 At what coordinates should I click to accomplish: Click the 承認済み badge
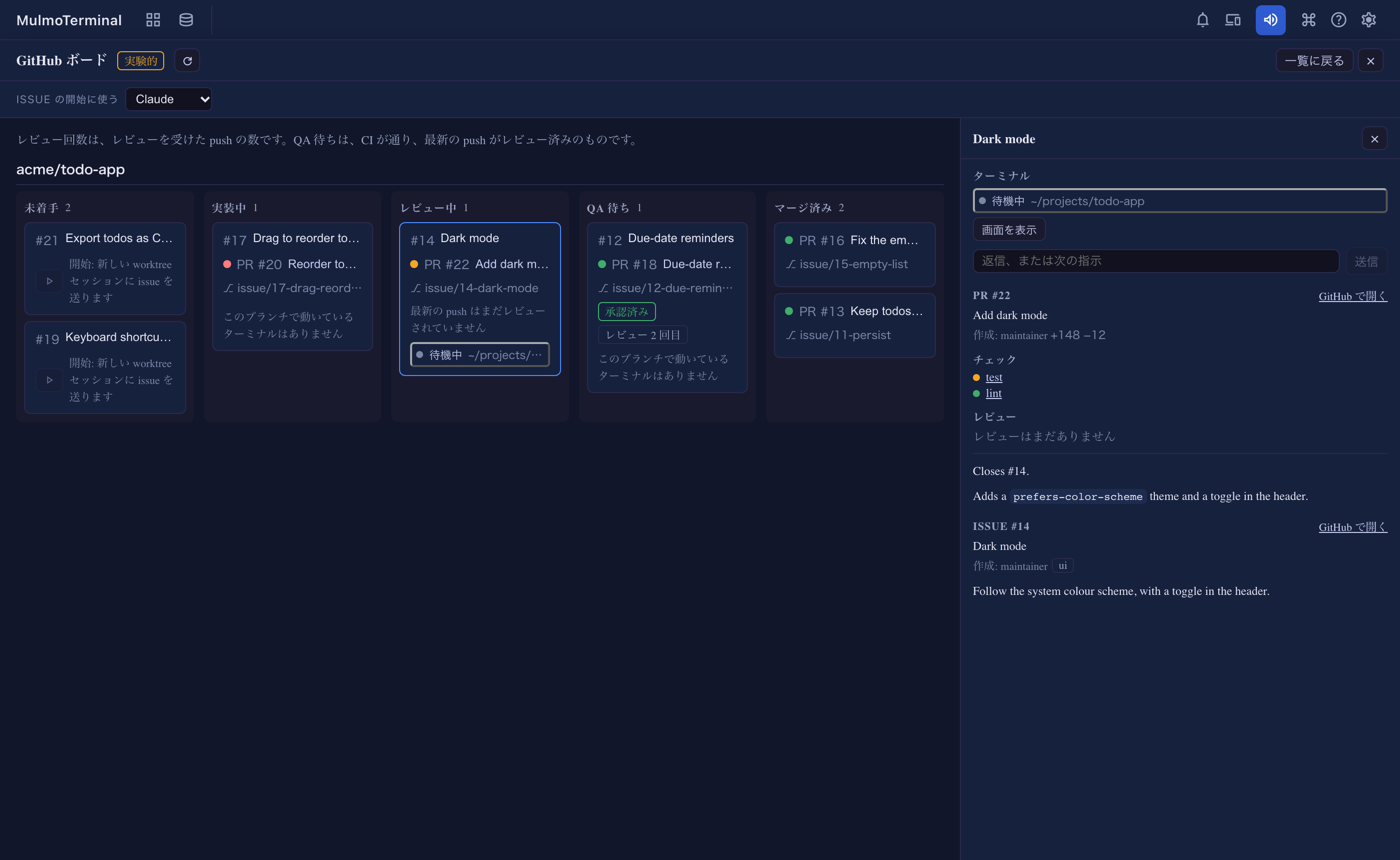[627, 311]
